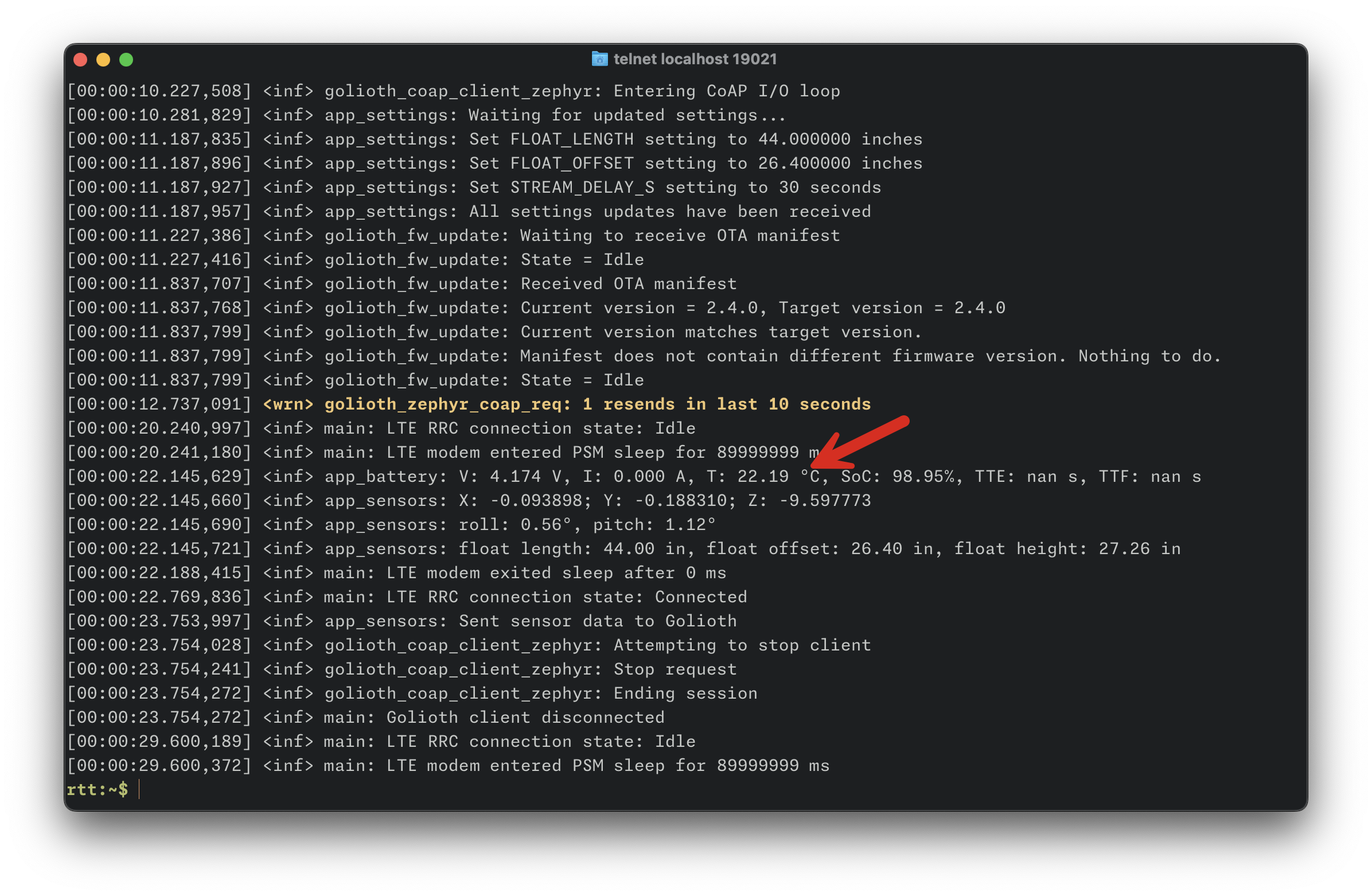The height and width of the screenshot is (896, 1372).
Task: Click the rtt:~$ prompt input line
Action: pyautogui.click(x=686, y=790)
